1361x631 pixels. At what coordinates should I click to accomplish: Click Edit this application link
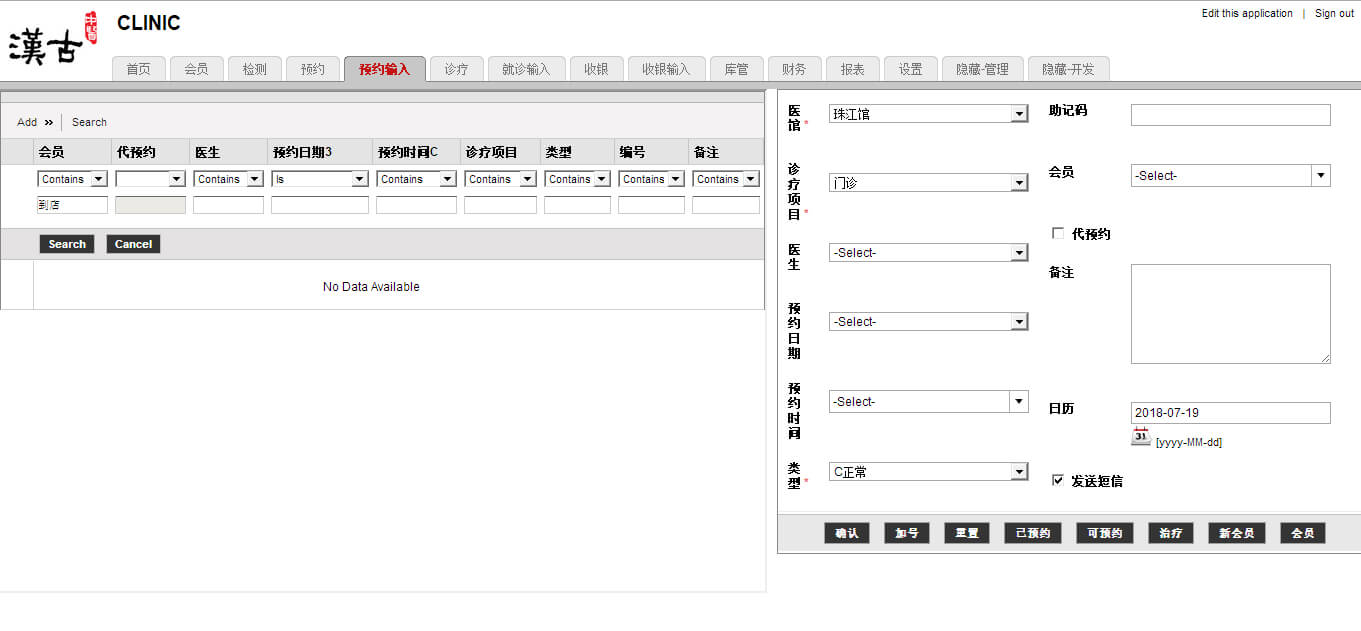coord(1246,14)
